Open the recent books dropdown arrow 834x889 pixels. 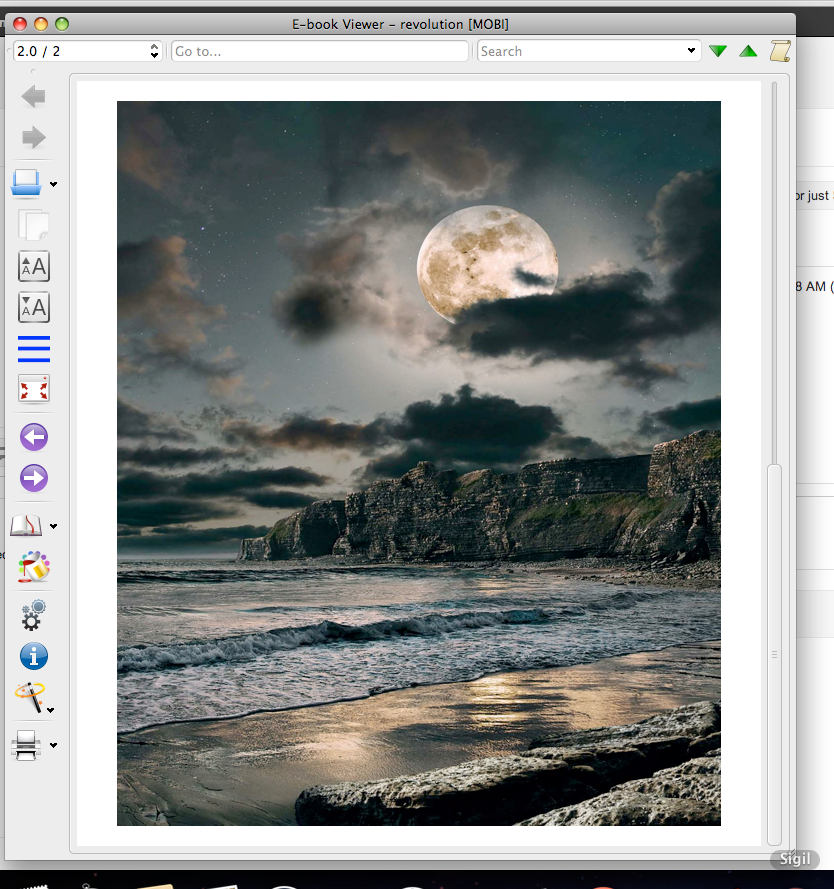pyautogui.click(x=53, y=184)
